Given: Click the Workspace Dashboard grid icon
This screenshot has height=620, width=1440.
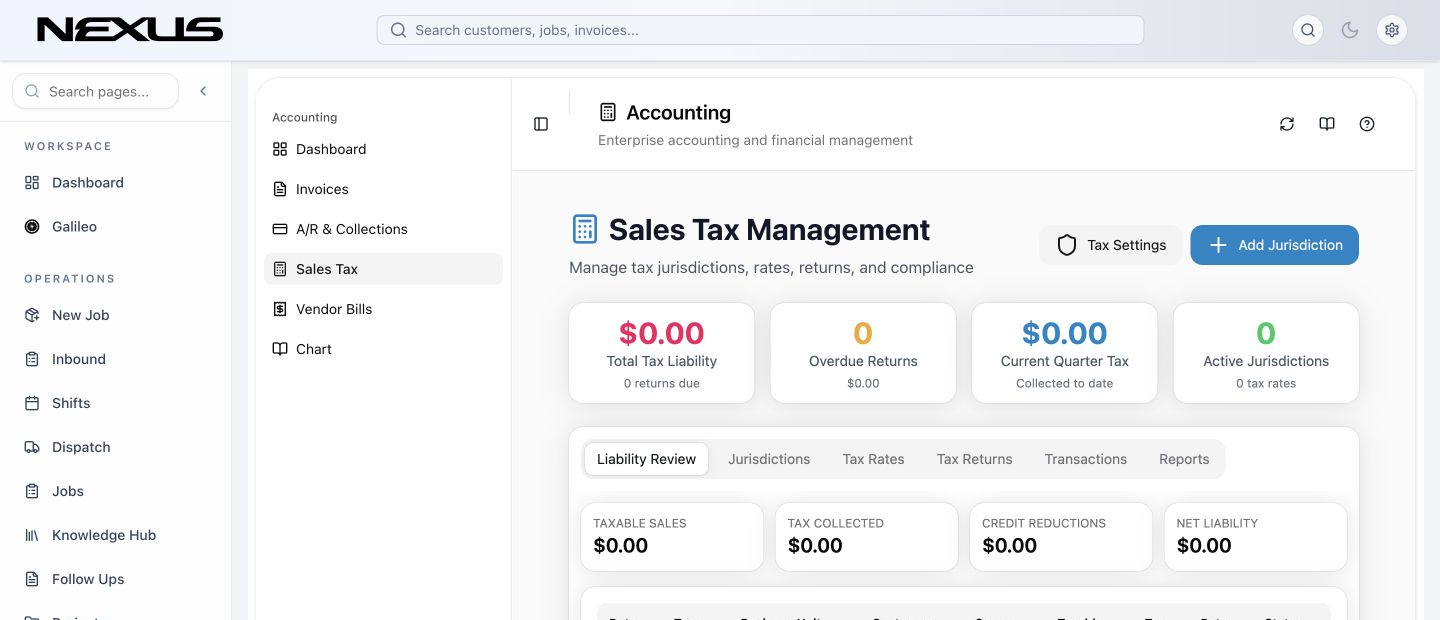Looking at the screenshot, I should [32, 183].
